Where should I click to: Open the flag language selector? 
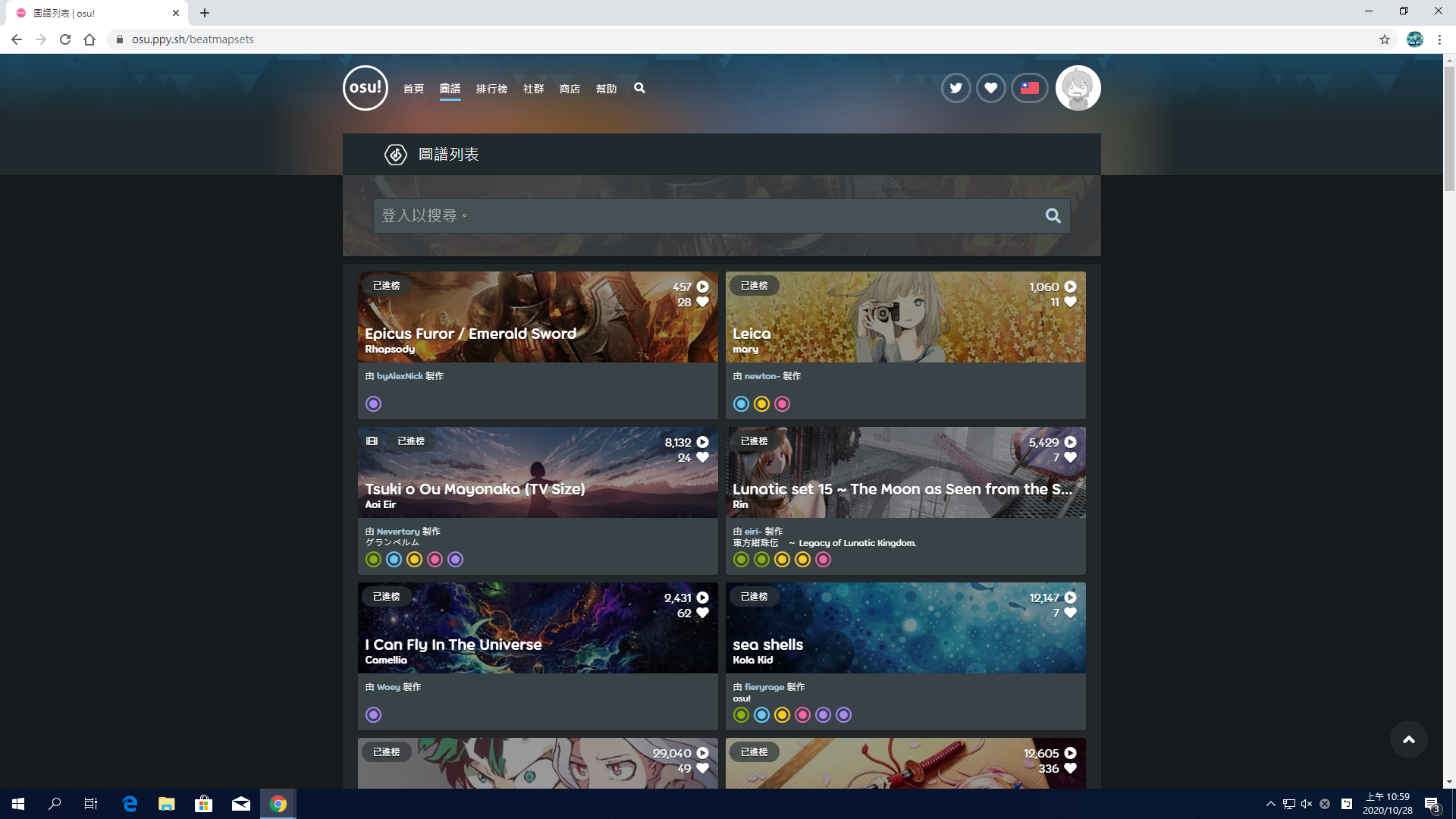click(1029, 88)
